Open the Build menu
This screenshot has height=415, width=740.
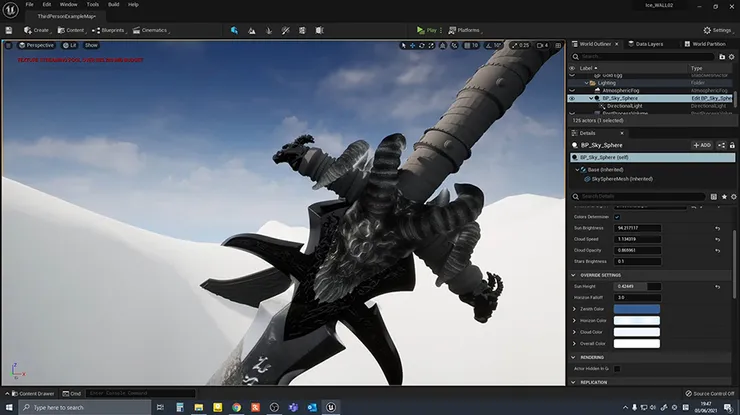point(113,5)
